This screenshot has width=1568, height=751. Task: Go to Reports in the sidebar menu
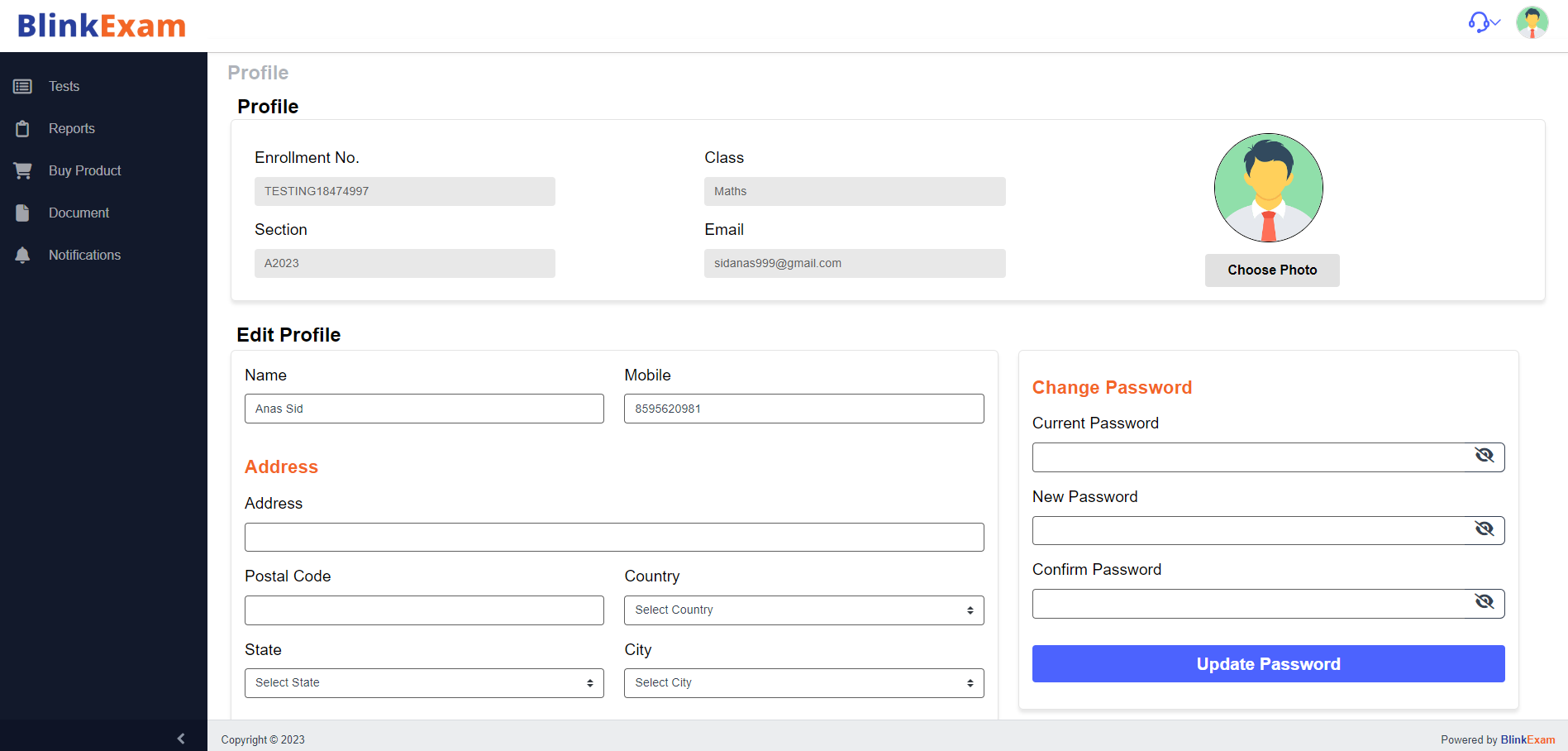(72, 129)
